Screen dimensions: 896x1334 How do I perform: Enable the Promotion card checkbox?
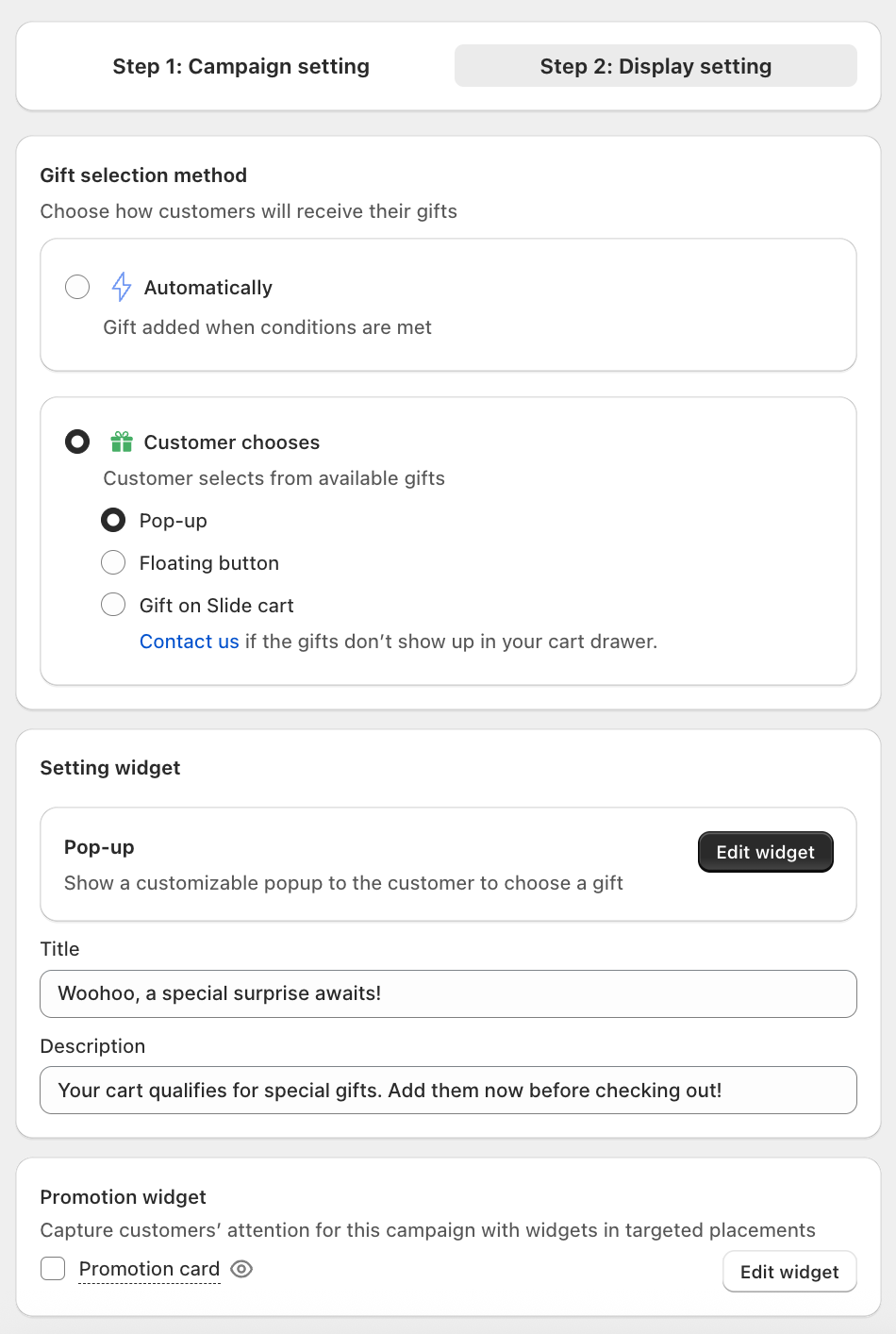53,1269
